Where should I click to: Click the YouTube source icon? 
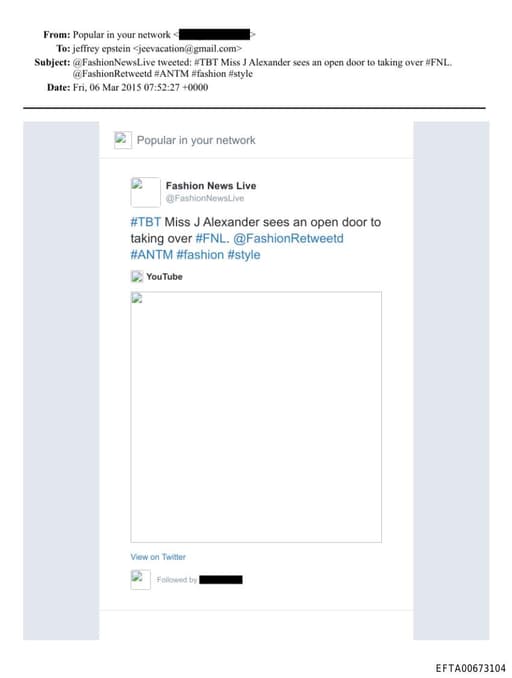tap(137, 276)
